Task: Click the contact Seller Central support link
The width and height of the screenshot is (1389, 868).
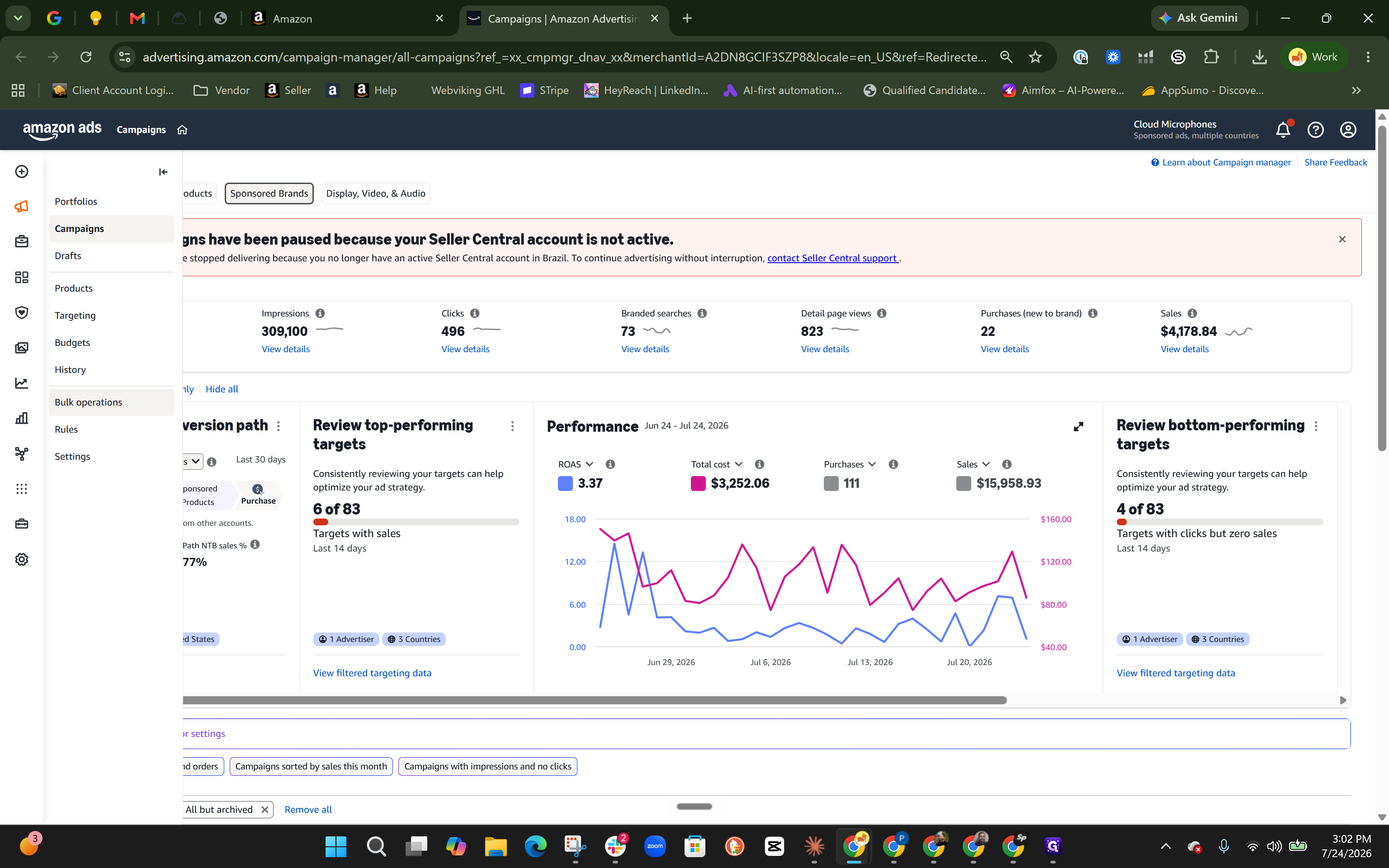Action: [x=832, y=258]
